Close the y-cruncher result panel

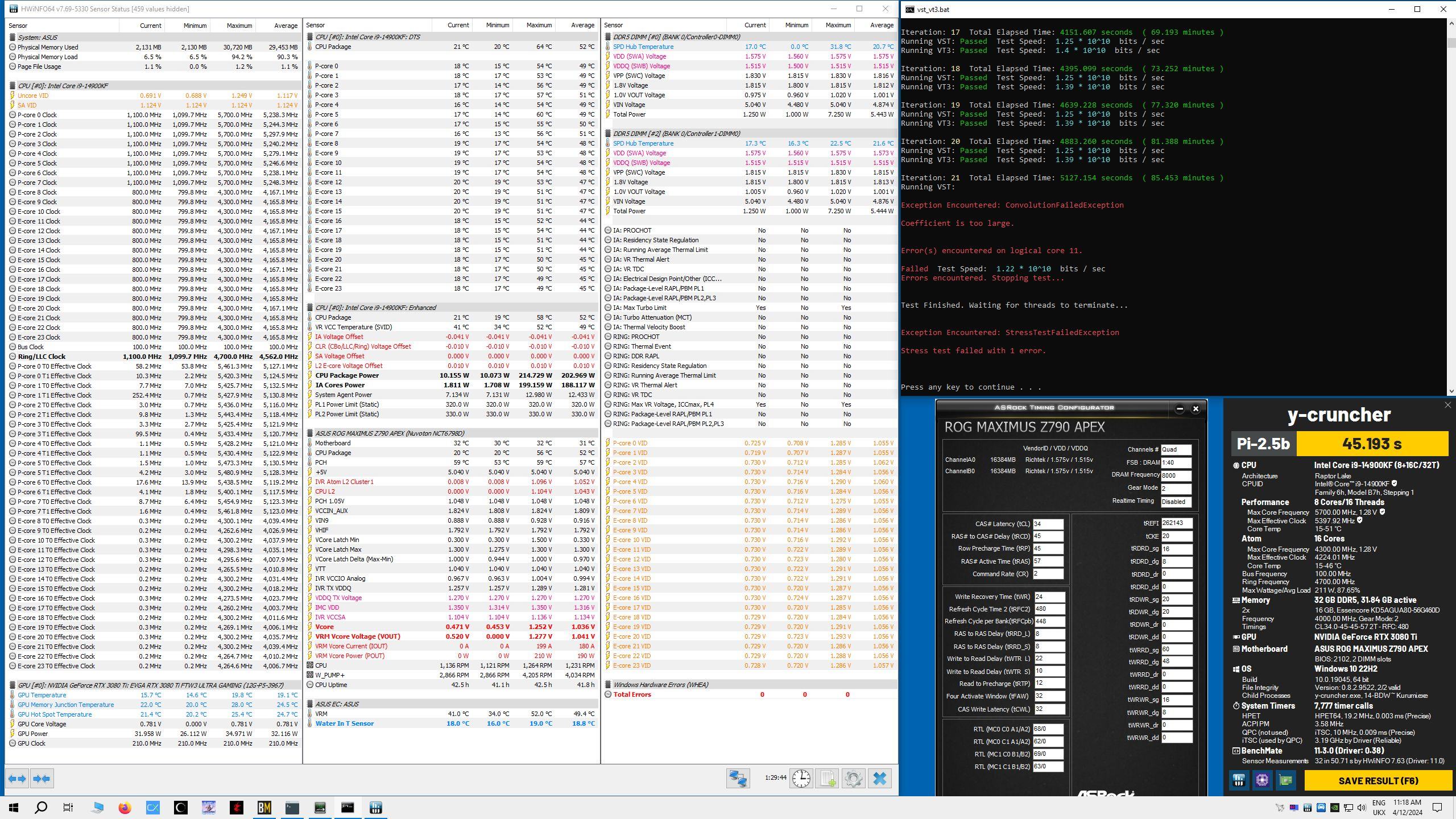click(x=1447, y=405)
